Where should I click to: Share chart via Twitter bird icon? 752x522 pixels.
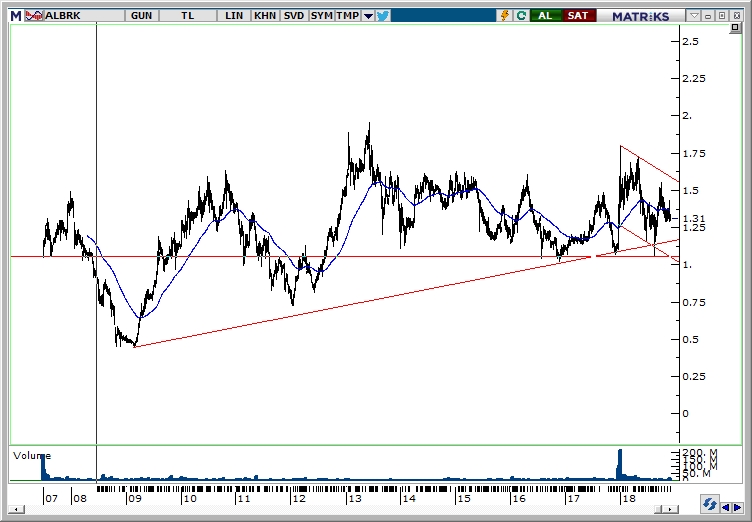click(383, 16)
